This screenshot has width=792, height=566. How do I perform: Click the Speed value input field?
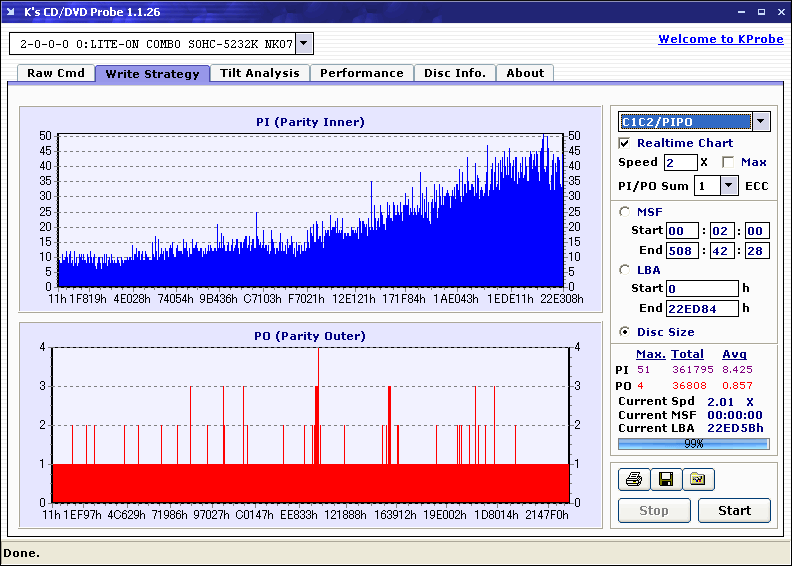point(679,162)
